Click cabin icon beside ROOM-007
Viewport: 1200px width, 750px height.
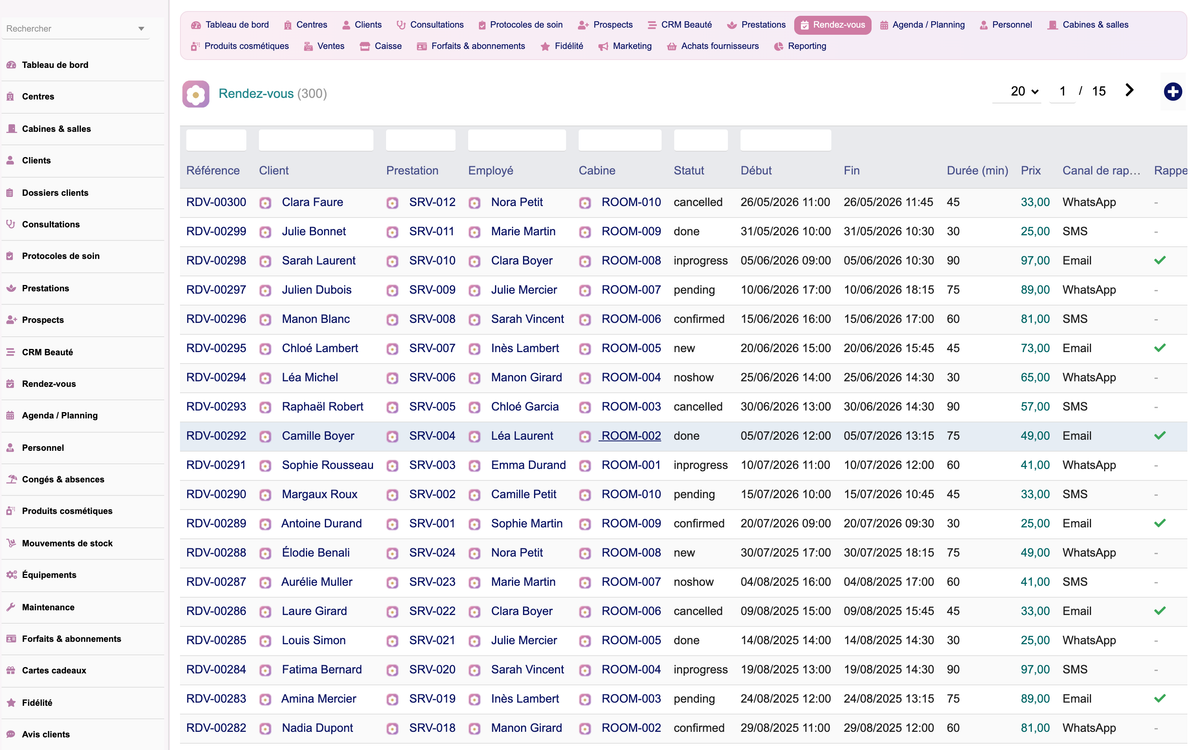click(585, 290)
